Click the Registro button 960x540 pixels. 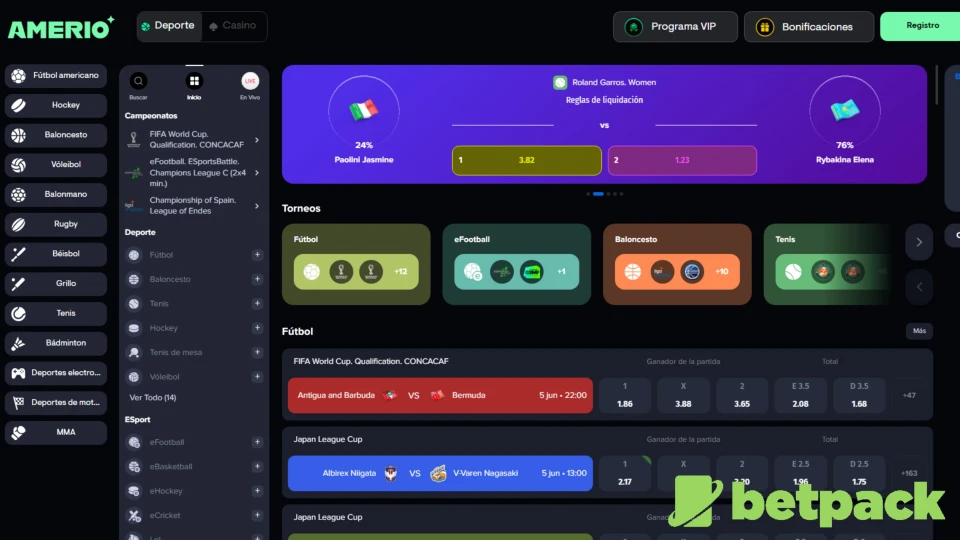[921, 26]
